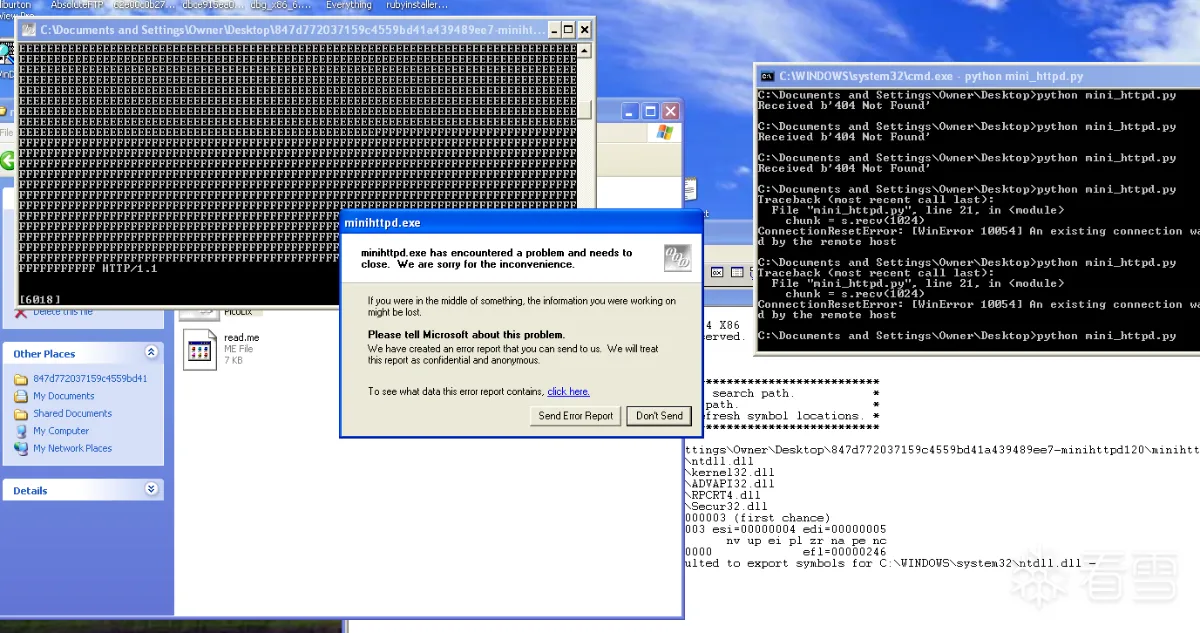Click the rubyinstaller desktop shortcut label
This screenshot has height=633, width=1200.
417,5
